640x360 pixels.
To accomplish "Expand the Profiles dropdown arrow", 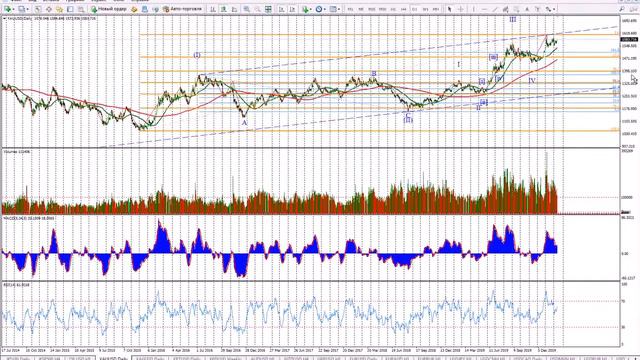I will click(27, 9).
